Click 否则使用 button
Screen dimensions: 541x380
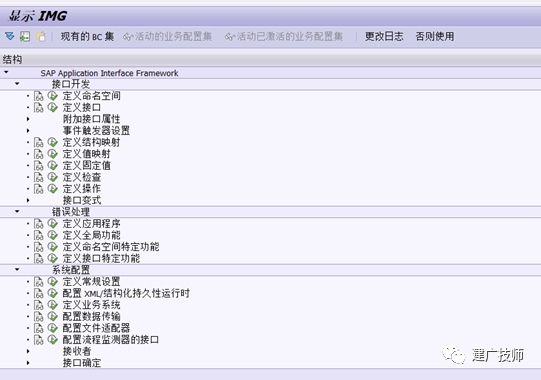(435, 36)
